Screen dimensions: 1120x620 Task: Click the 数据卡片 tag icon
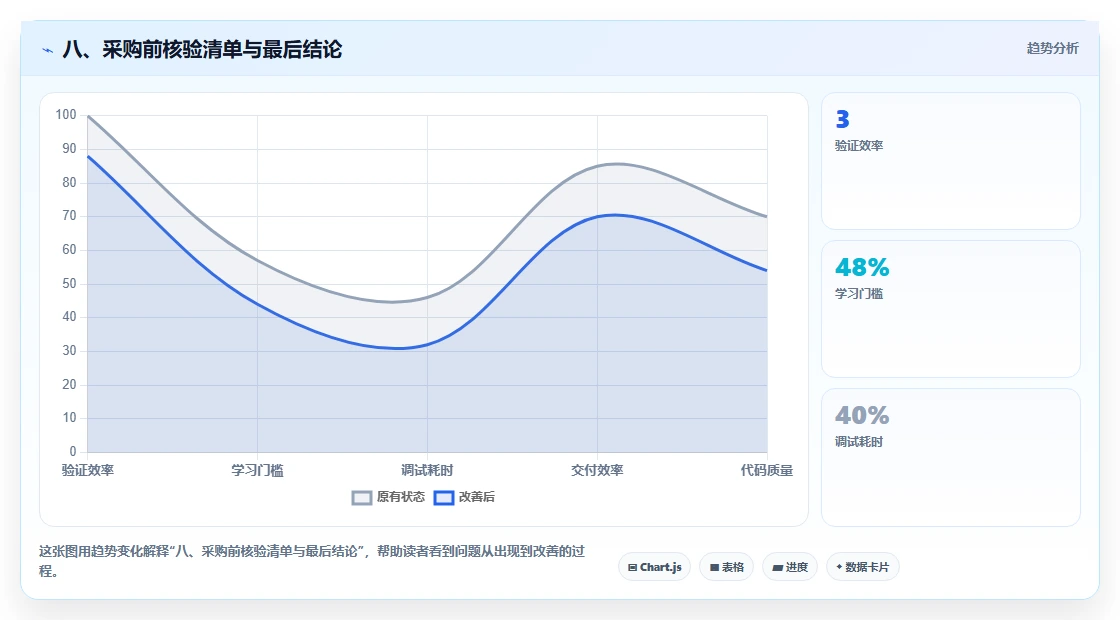pos(839,567)
